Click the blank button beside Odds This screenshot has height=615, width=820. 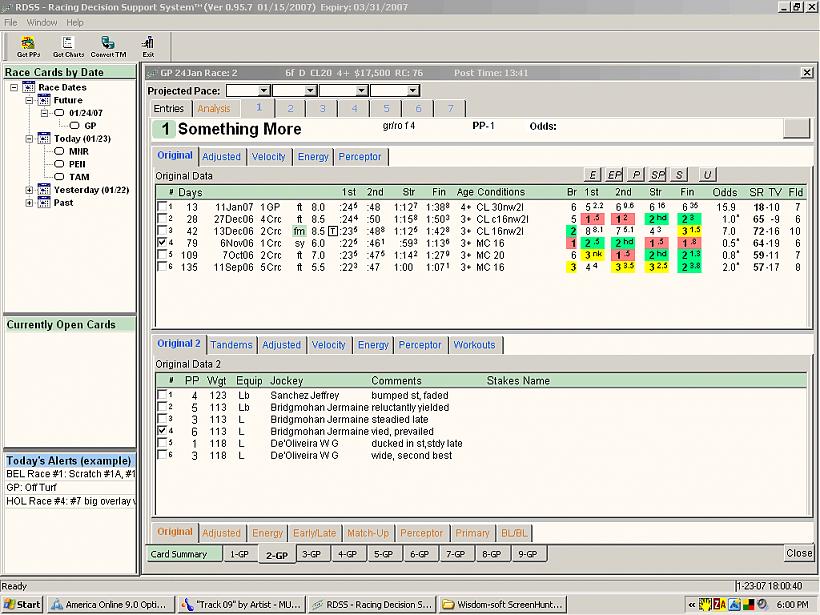[x=796, y=127]
